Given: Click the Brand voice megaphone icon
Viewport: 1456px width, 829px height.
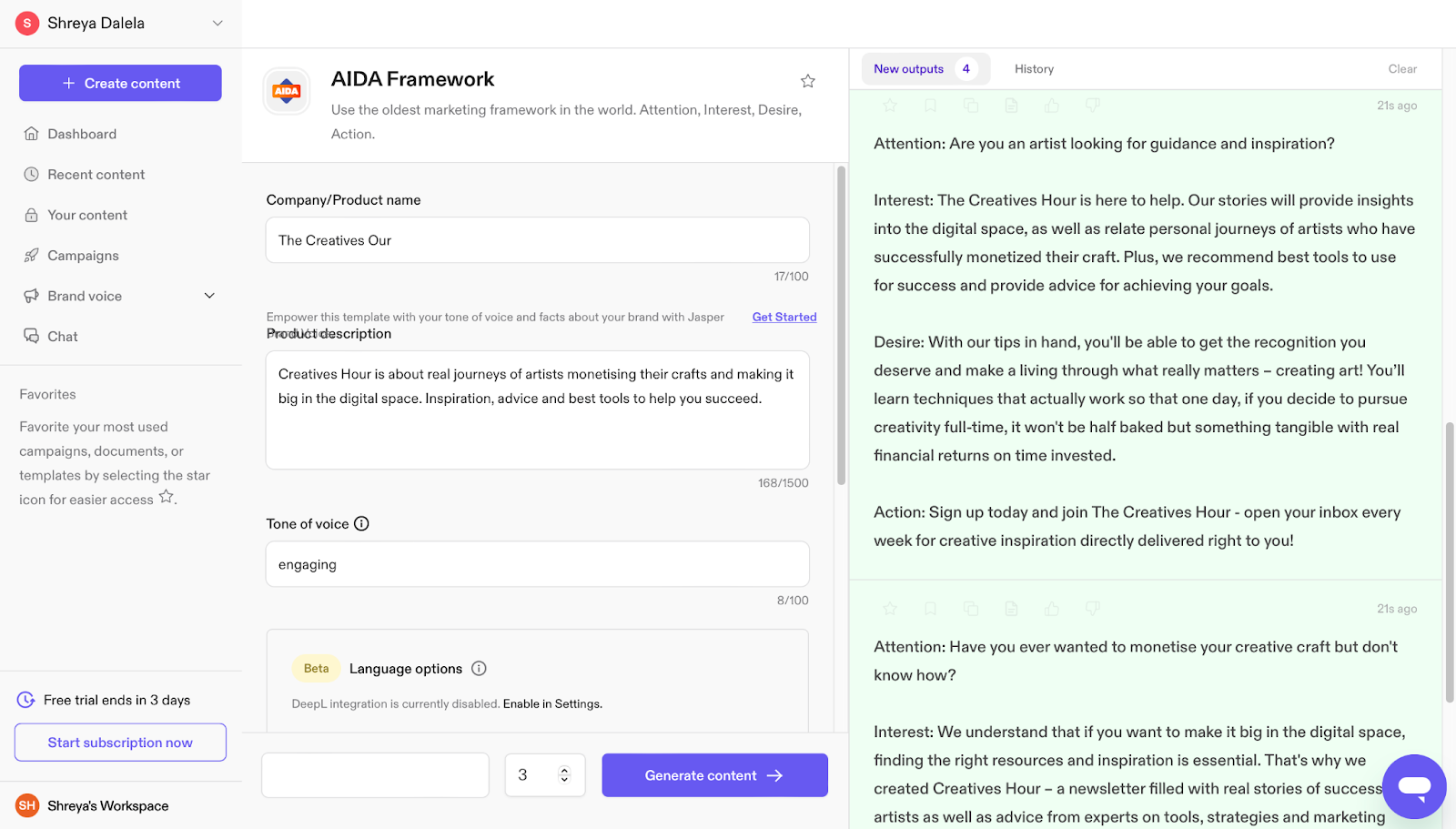Looking at the screenshot, I should click(x=31, y=296).
